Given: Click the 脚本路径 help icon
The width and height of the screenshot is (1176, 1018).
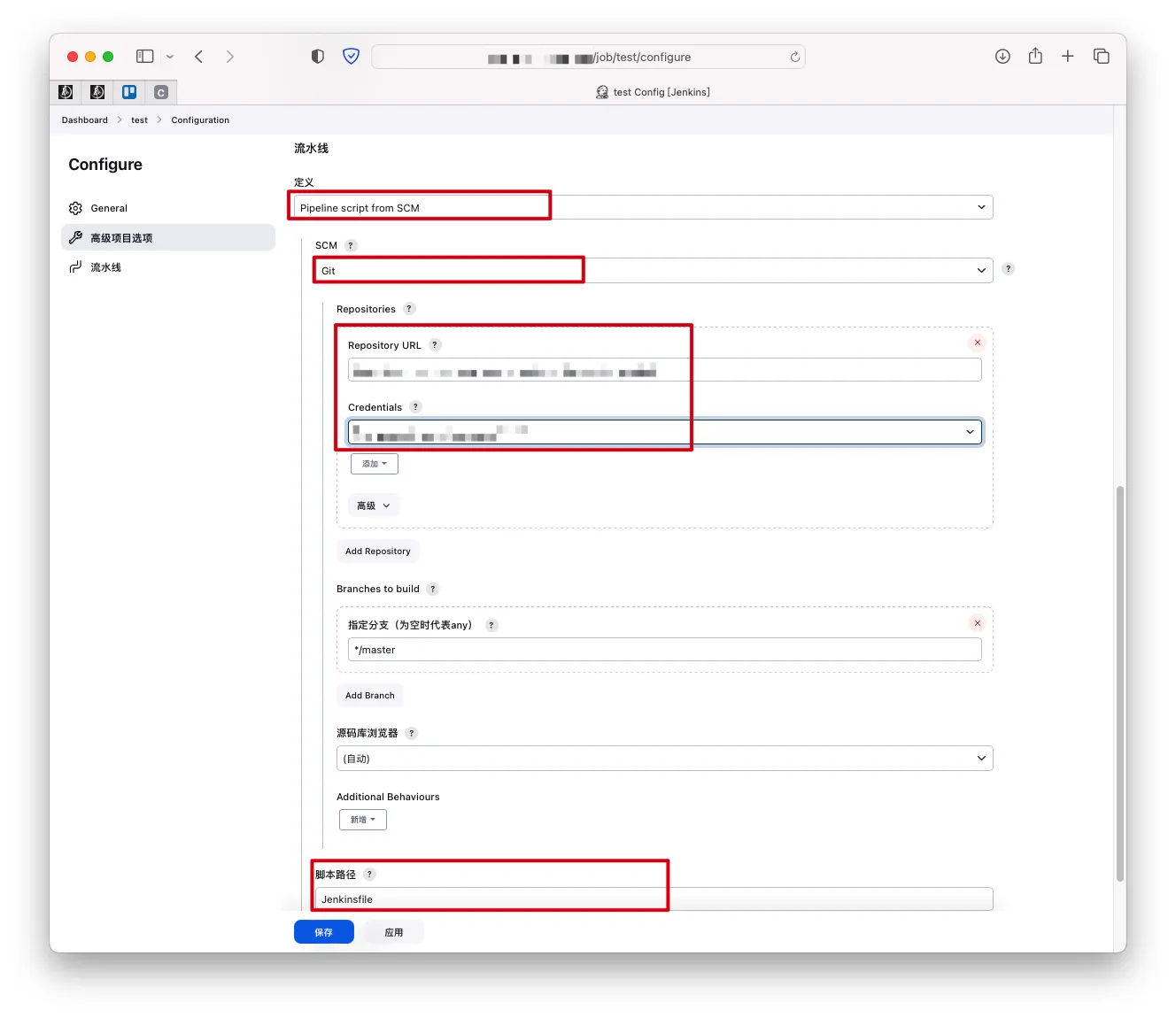Looking at the screenshot, I should click(370, 875).
